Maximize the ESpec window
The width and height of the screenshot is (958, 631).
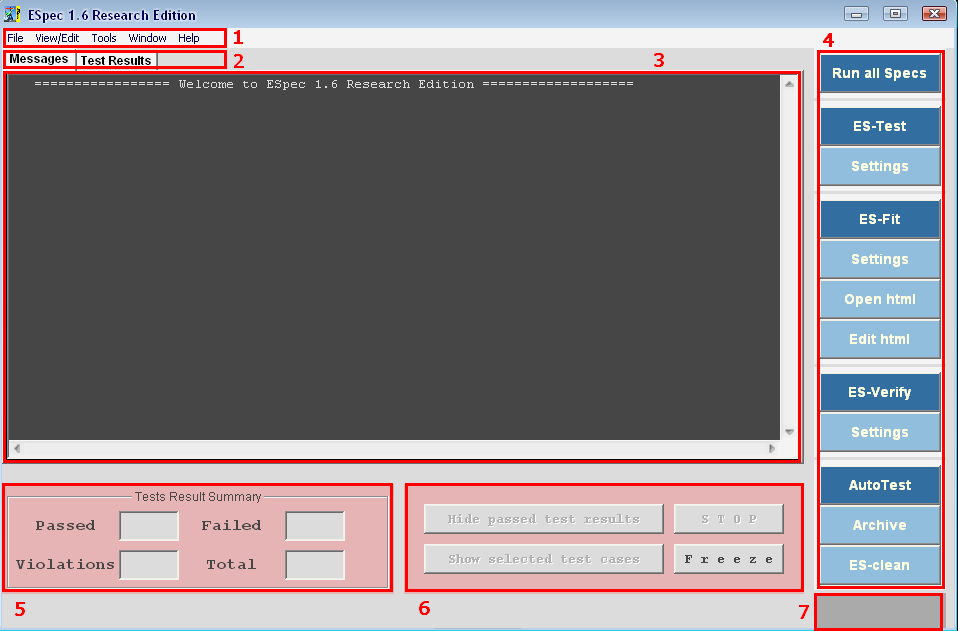(895, 13)
